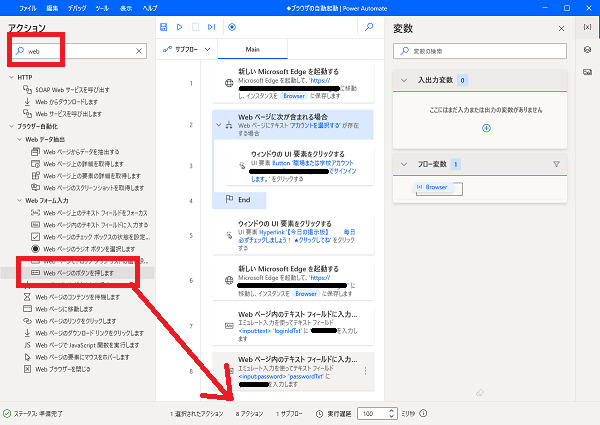Collapse the Web フォーム入力 subgroup

[x=20, y=200]
